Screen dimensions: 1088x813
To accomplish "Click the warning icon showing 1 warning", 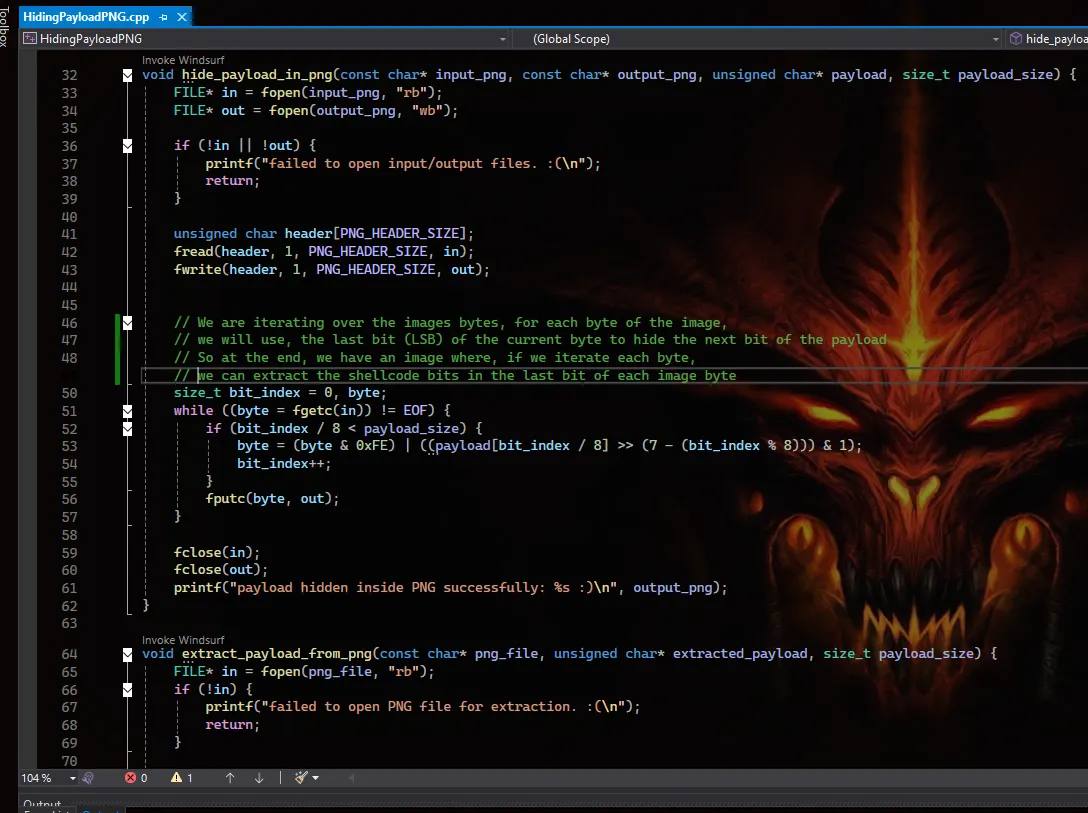I will [x=178, y=777].
